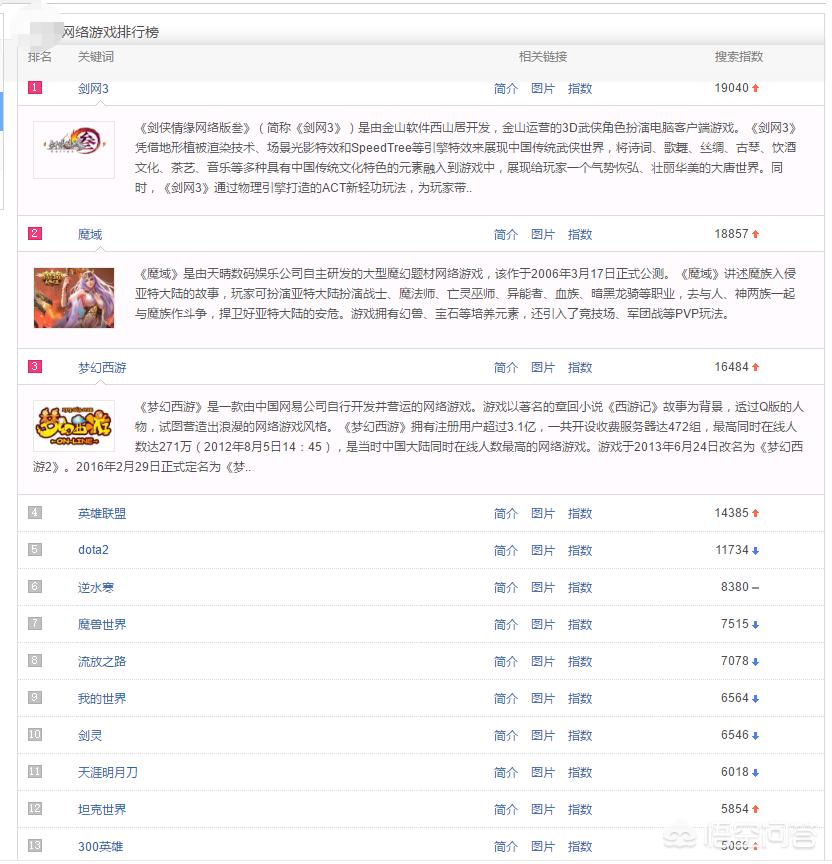Open the 梦幻西游 keyword link
The image size is (832, 864).
[102, 368]
